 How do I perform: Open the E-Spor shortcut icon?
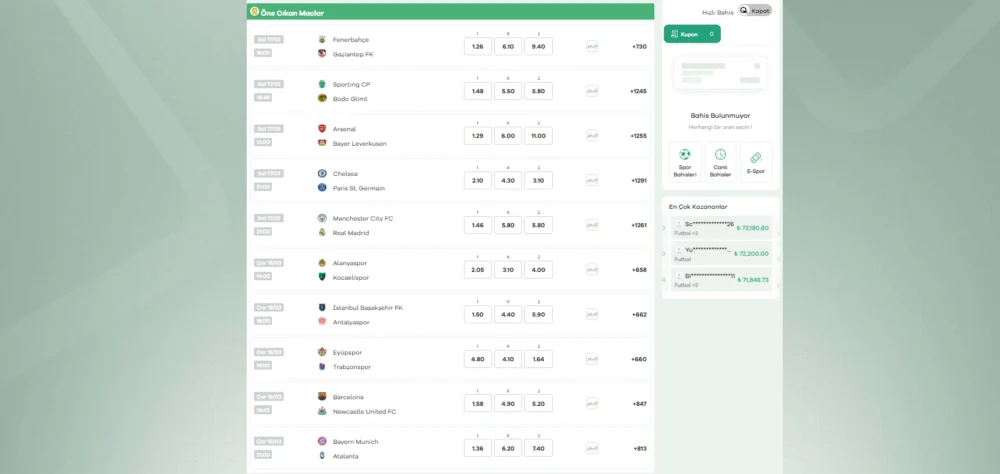click(x=756, y=158)
